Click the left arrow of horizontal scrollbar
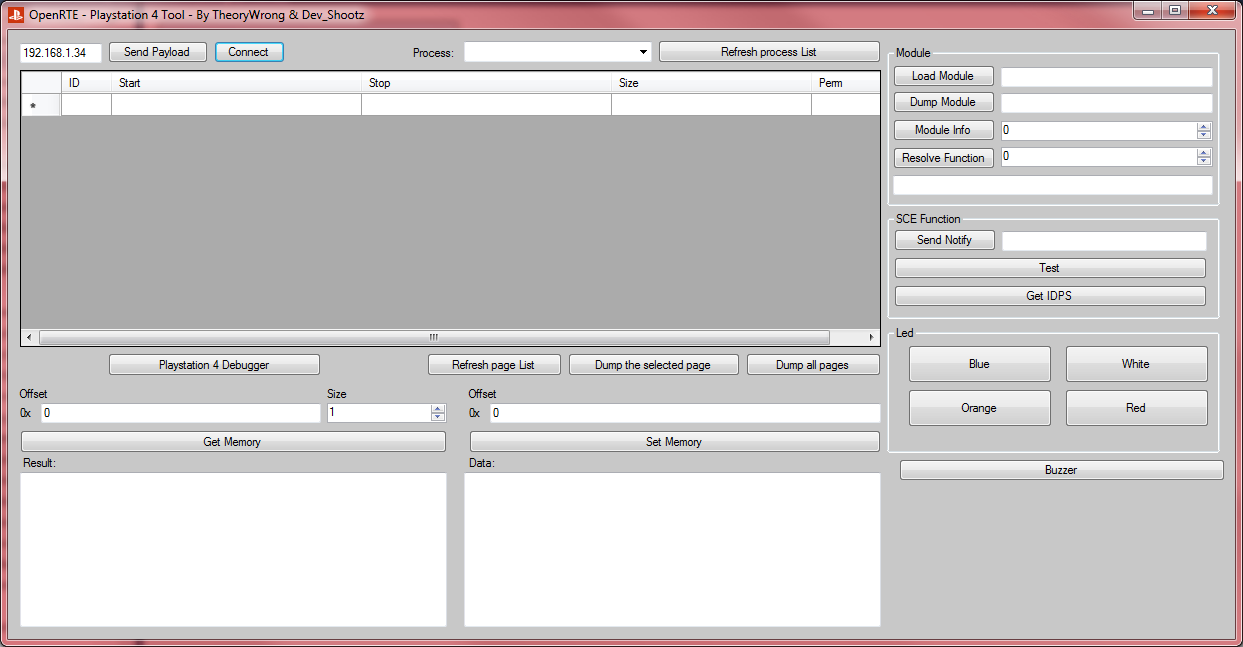Screen dimensions: 1243x647 click(29, 338)
